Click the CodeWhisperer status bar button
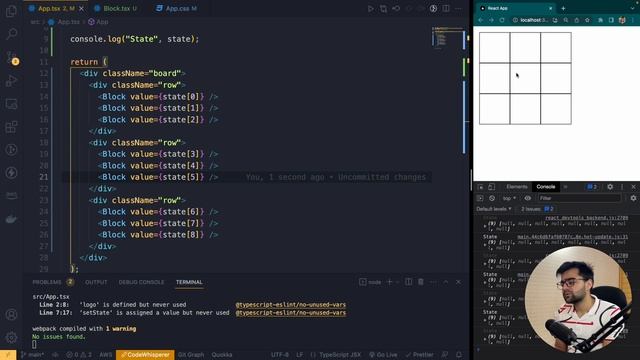The image size is (640, 360). tap(145, 355)
